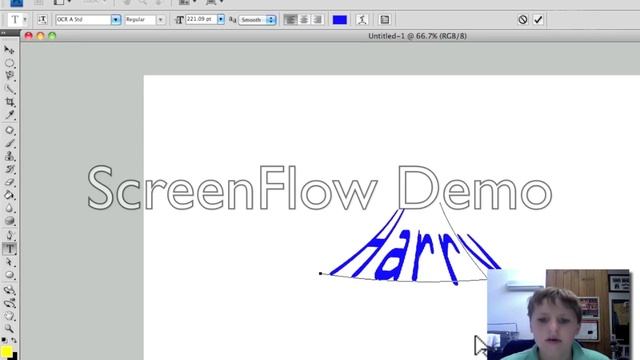Image resolution: width=640 pixels, height=360 pixels.
Task: Cancel current text edits
Action: [x=523, y=20]
